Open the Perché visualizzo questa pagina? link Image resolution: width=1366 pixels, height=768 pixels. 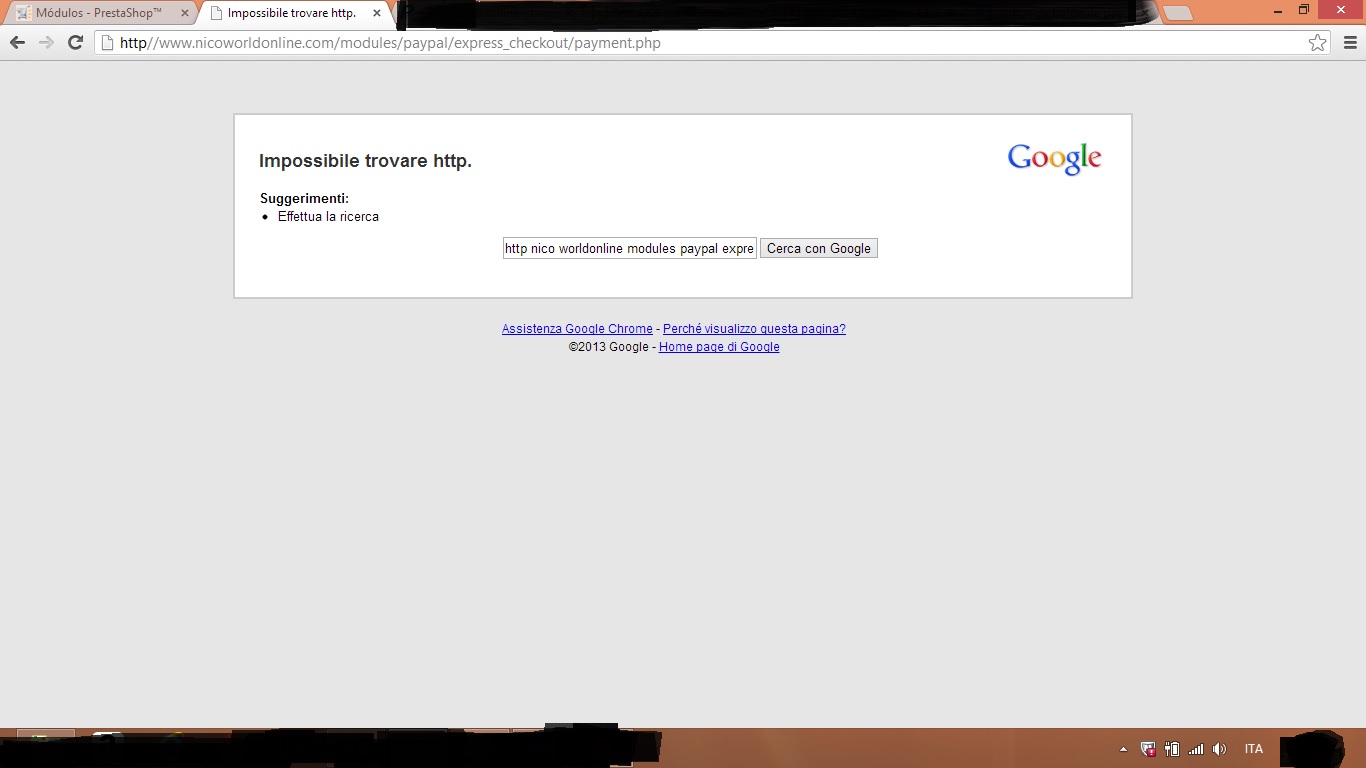tap(754, 329)
